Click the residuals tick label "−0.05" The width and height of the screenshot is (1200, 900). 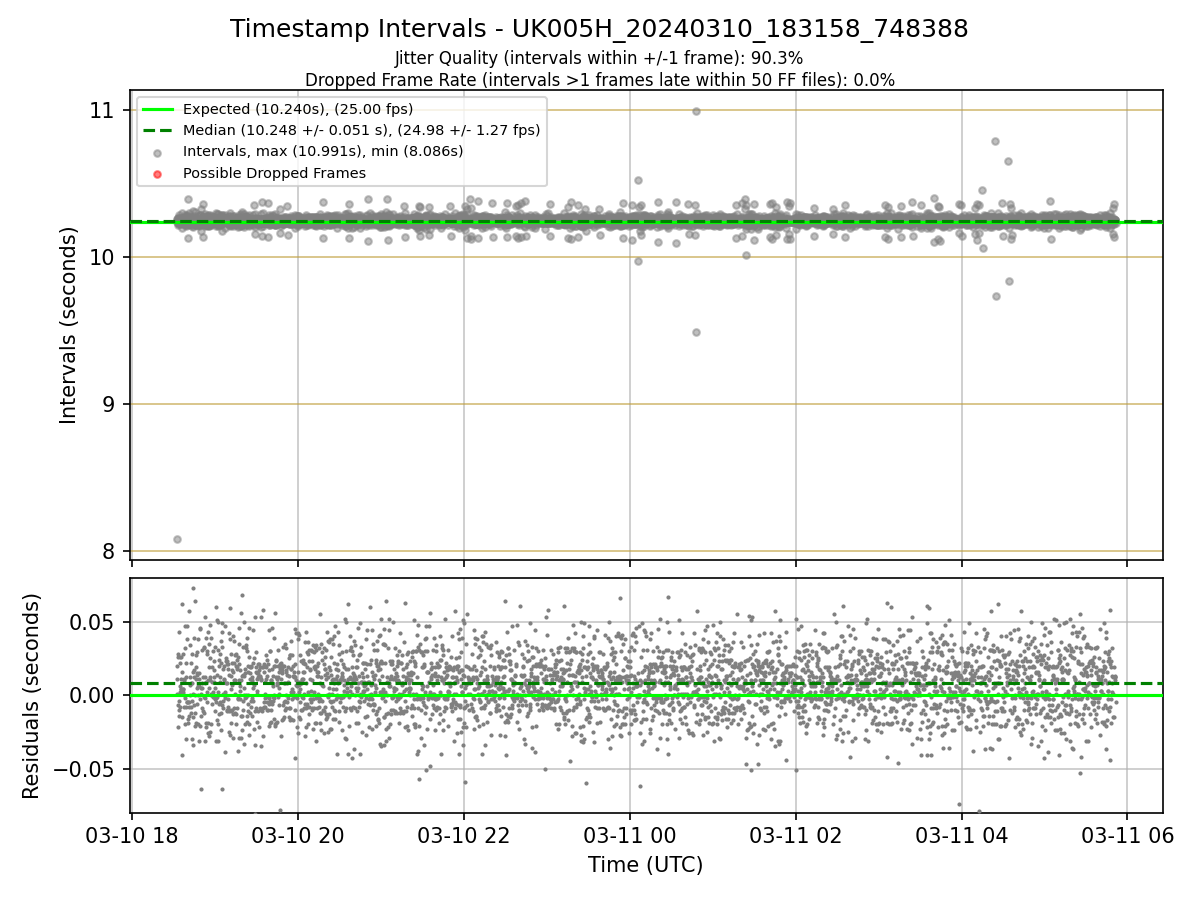point(86,769)
